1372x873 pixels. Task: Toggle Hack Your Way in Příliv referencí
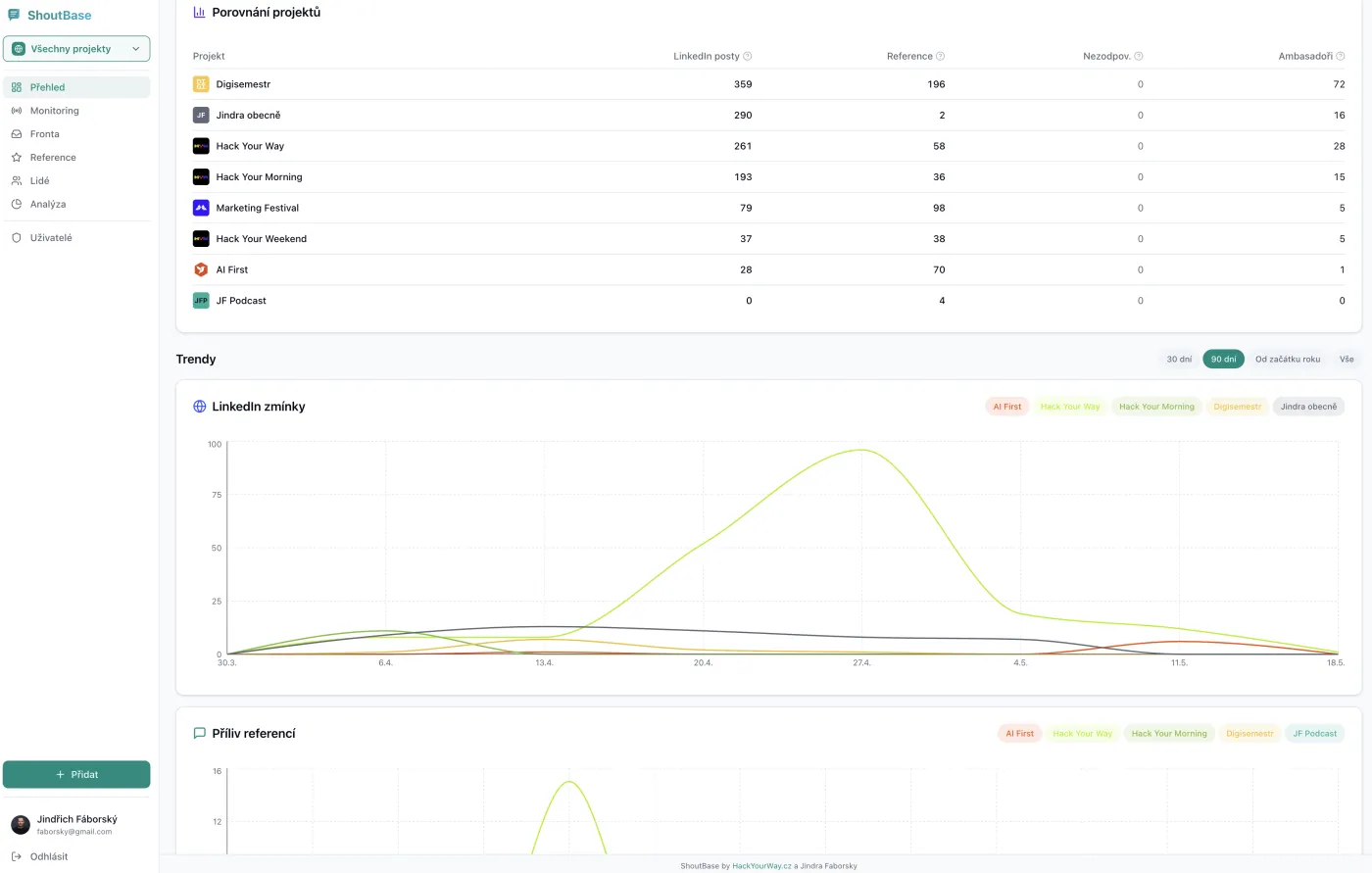pos(1082,733)
